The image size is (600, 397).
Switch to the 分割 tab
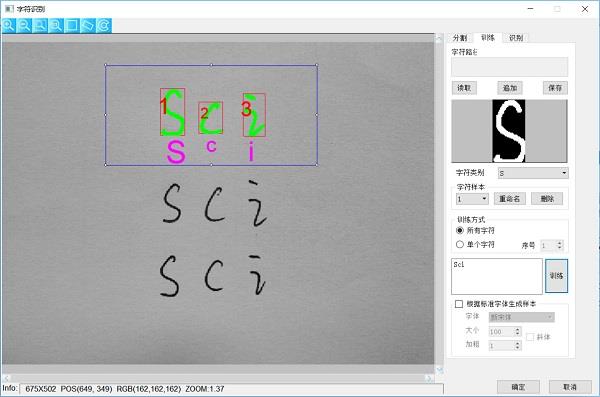point(460,38)
